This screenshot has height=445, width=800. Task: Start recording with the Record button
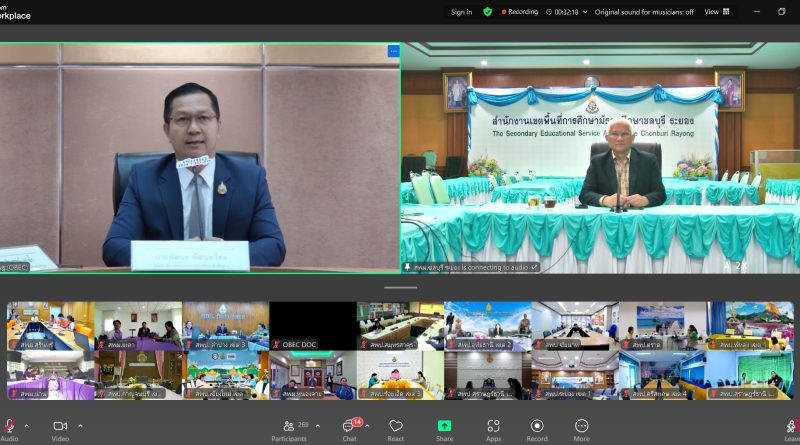click(x=537, y=427)
